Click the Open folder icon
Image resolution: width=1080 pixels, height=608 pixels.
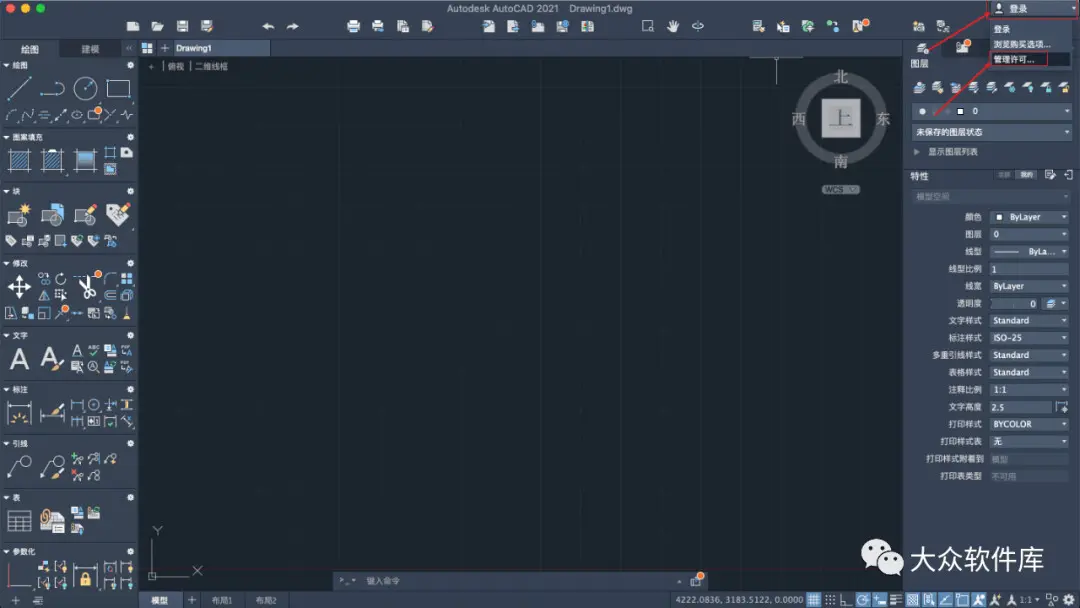tap(158, 27)
